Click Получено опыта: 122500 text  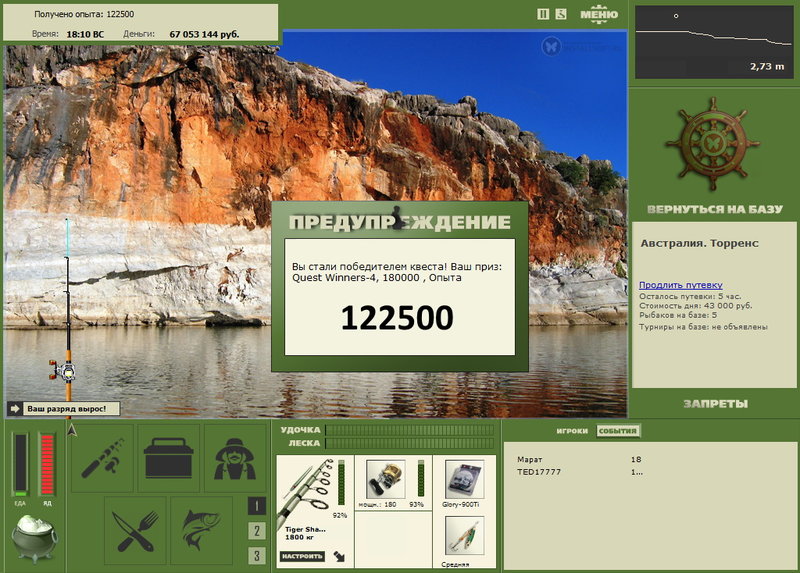coord(84,14)
